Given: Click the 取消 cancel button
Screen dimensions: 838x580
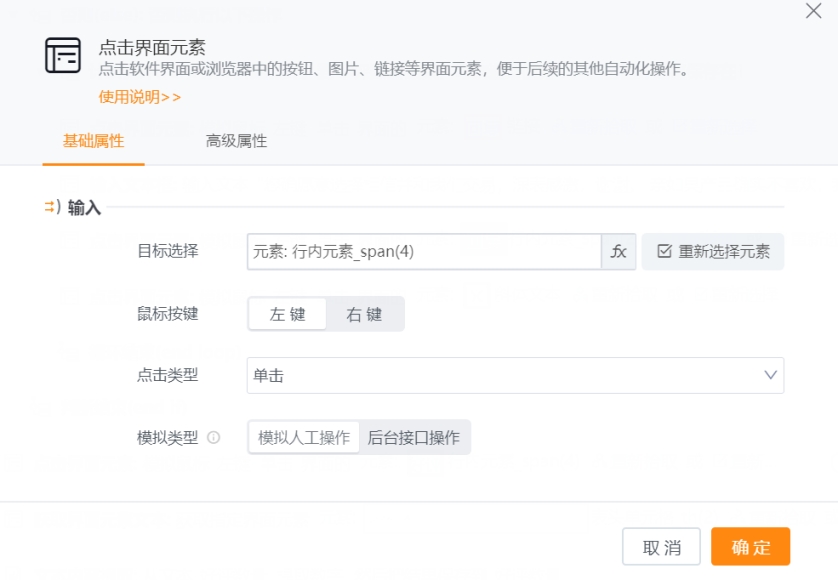Looking at the screenshot, I should 662,546.
